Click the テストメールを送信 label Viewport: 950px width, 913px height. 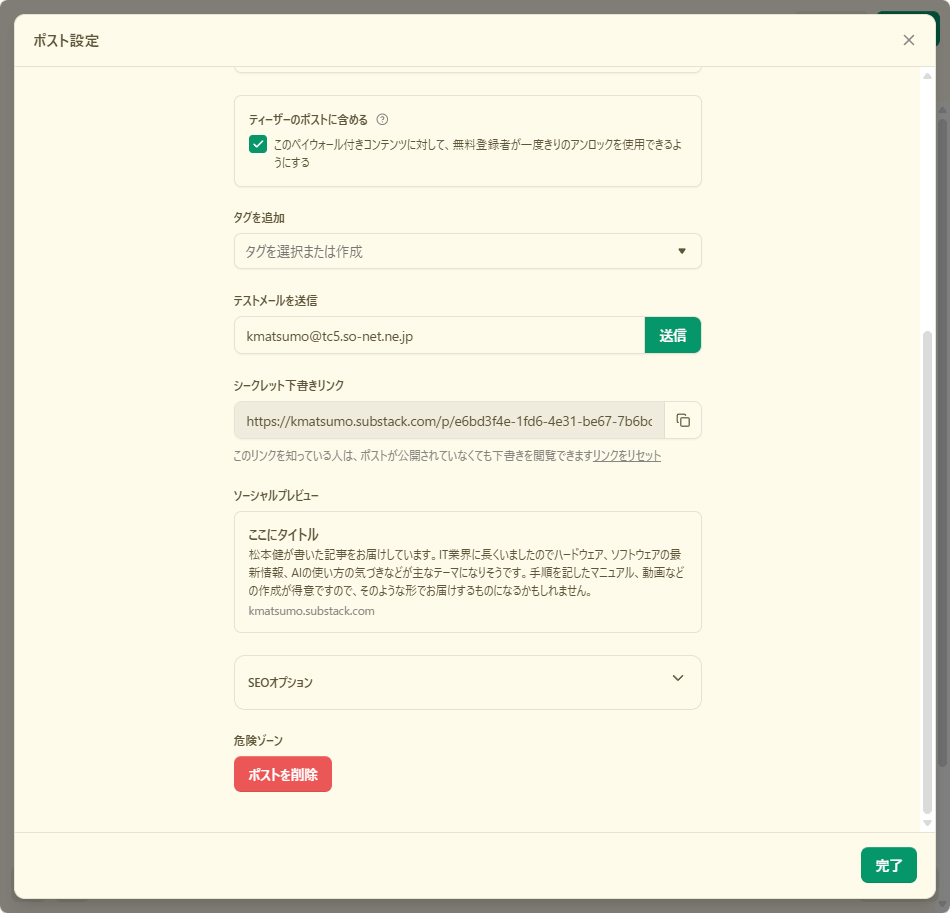click(x=276, y=300)
